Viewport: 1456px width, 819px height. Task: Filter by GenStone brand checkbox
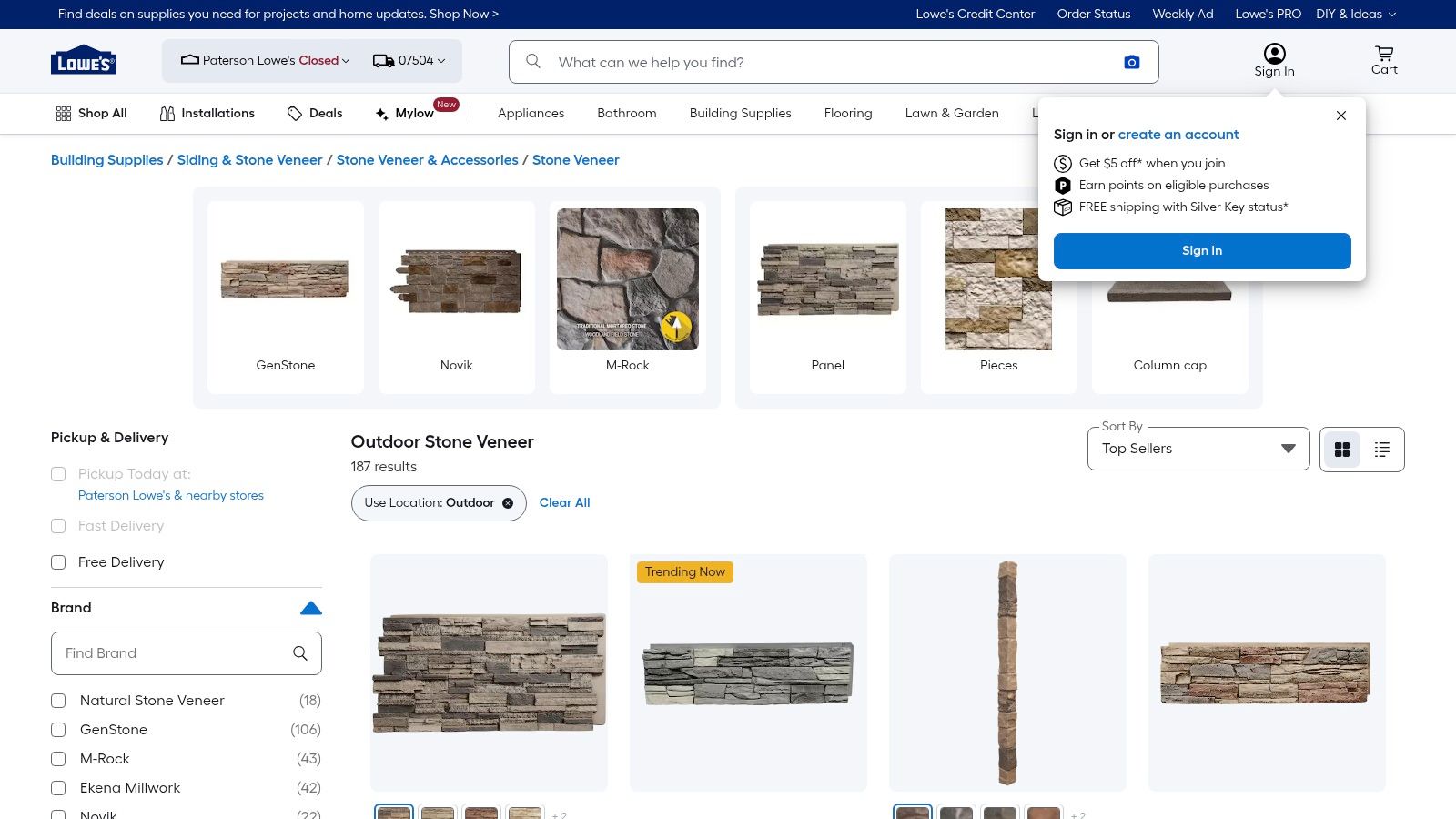[x=58, y=730]
